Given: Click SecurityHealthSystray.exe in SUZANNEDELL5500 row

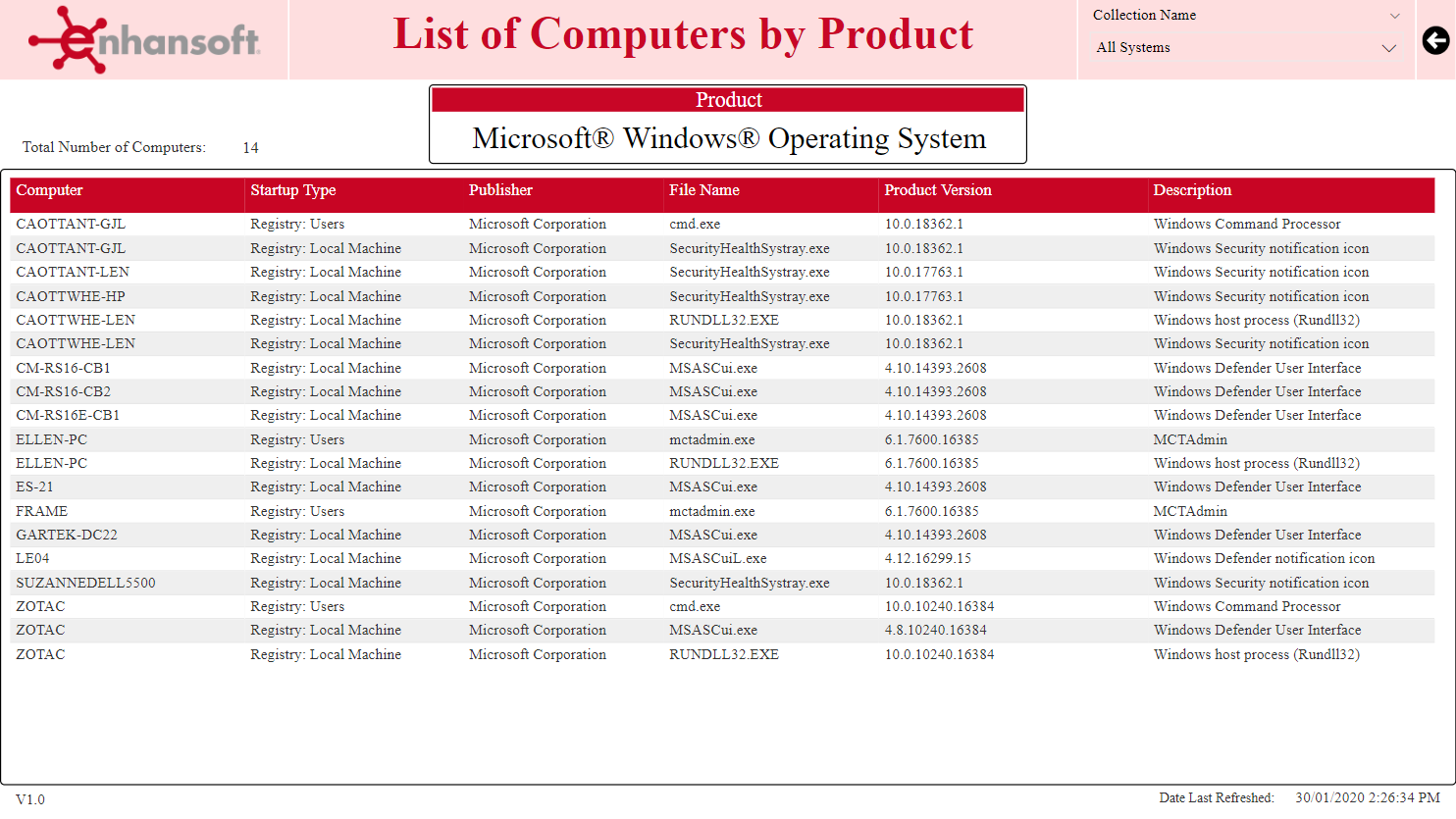Looking at the screenshot, I should click(750, 583).
